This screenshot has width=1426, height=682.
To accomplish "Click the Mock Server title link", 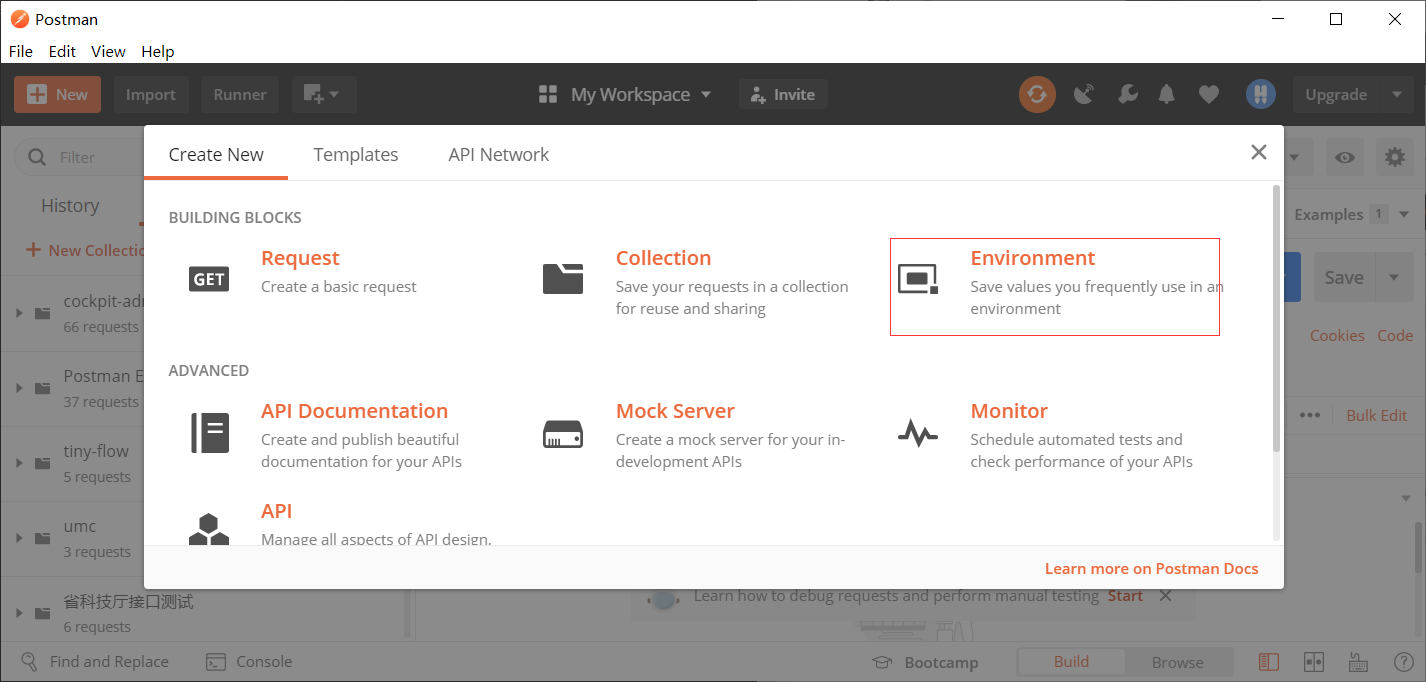I will (675, 411).
